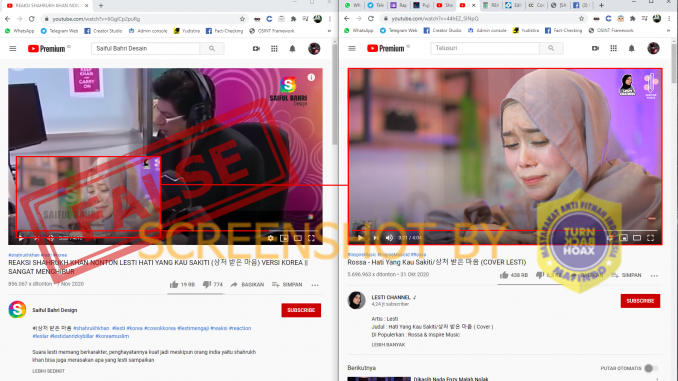Open OSINT Framework bookmark in right window
The height and width of the screenshot is (381, 678).
(611, 31)
